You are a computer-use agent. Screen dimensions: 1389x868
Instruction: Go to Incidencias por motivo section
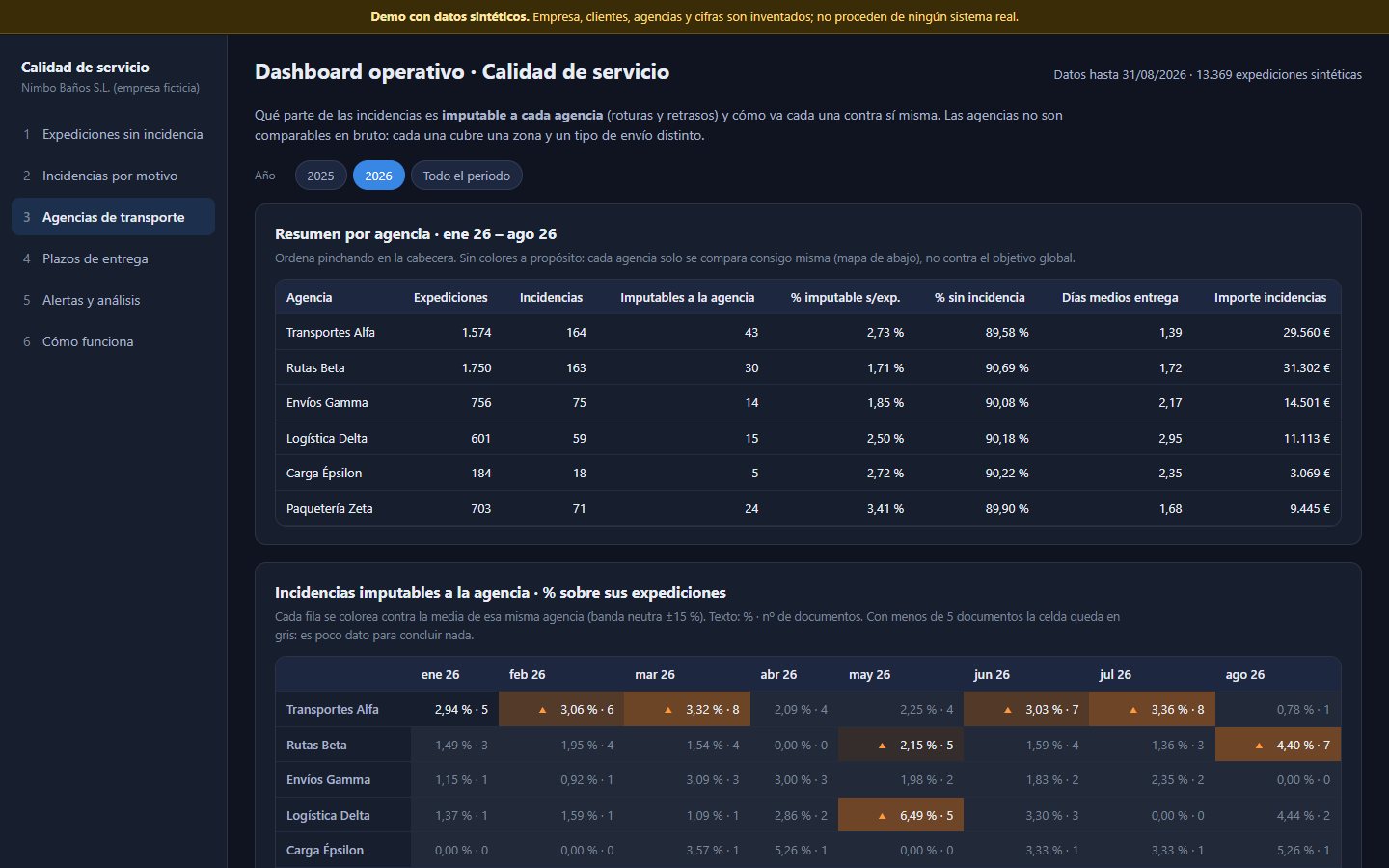[x=113, y=176]
